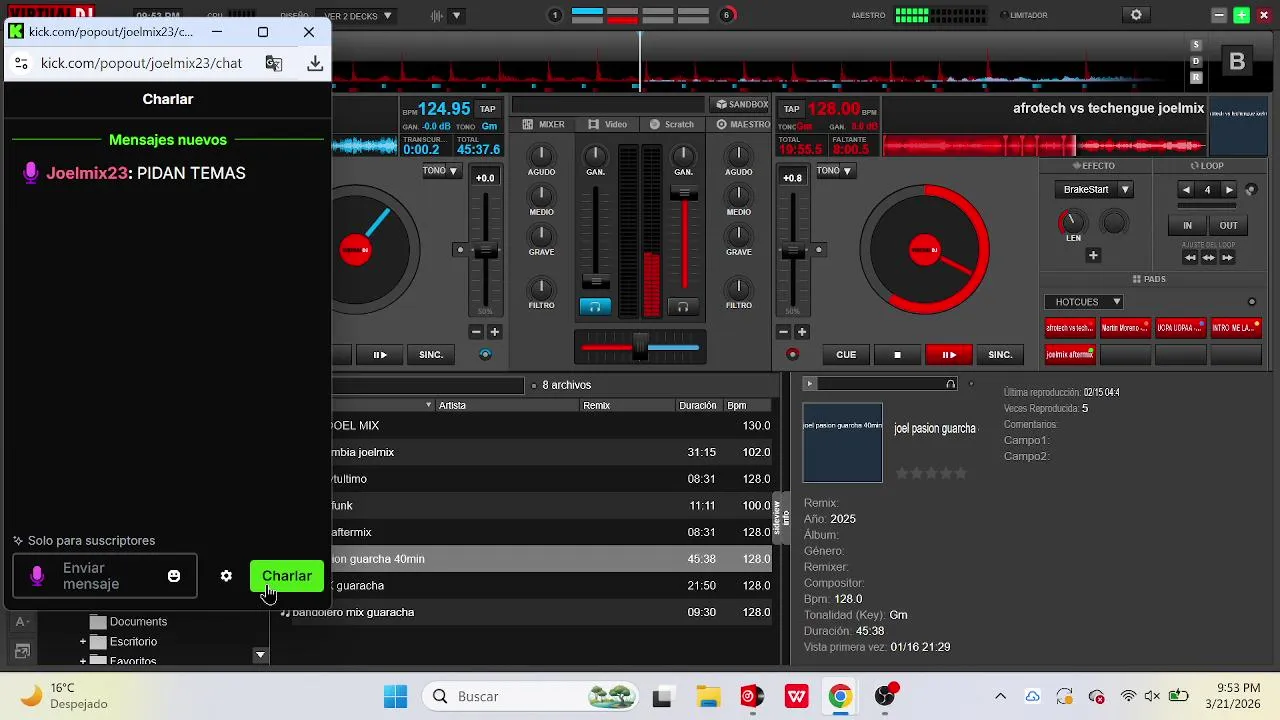Move loop forward with right adjust arrows

coord(1227,258)
